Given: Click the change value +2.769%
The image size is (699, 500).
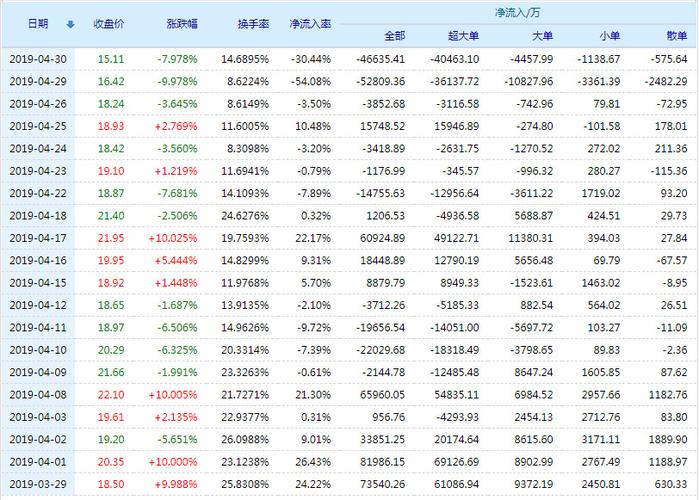Looking at the screenshot, I should [176, 126].
